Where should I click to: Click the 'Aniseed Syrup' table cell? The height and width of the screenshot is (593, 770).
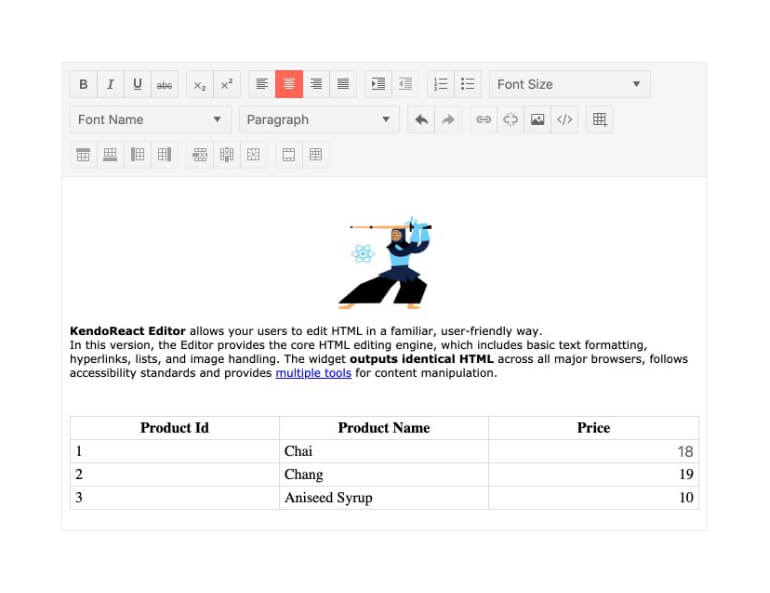[384, 498]
